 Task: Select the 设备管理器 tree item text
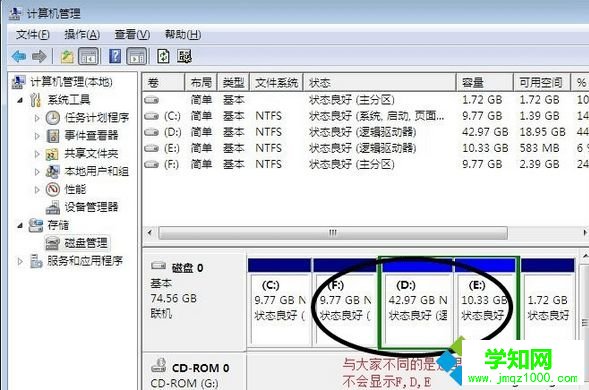pos(91,207)
